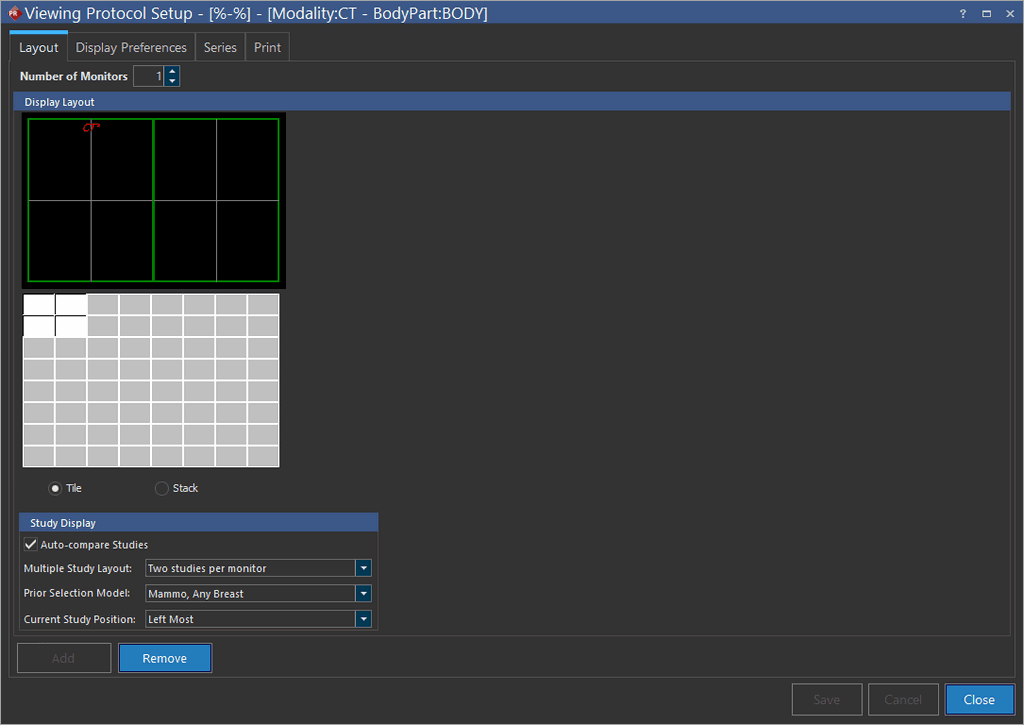Viewport: 1024px width, 725px height.
Task: Click the Number of Monitors input field
Action: (x=148, y=76)
